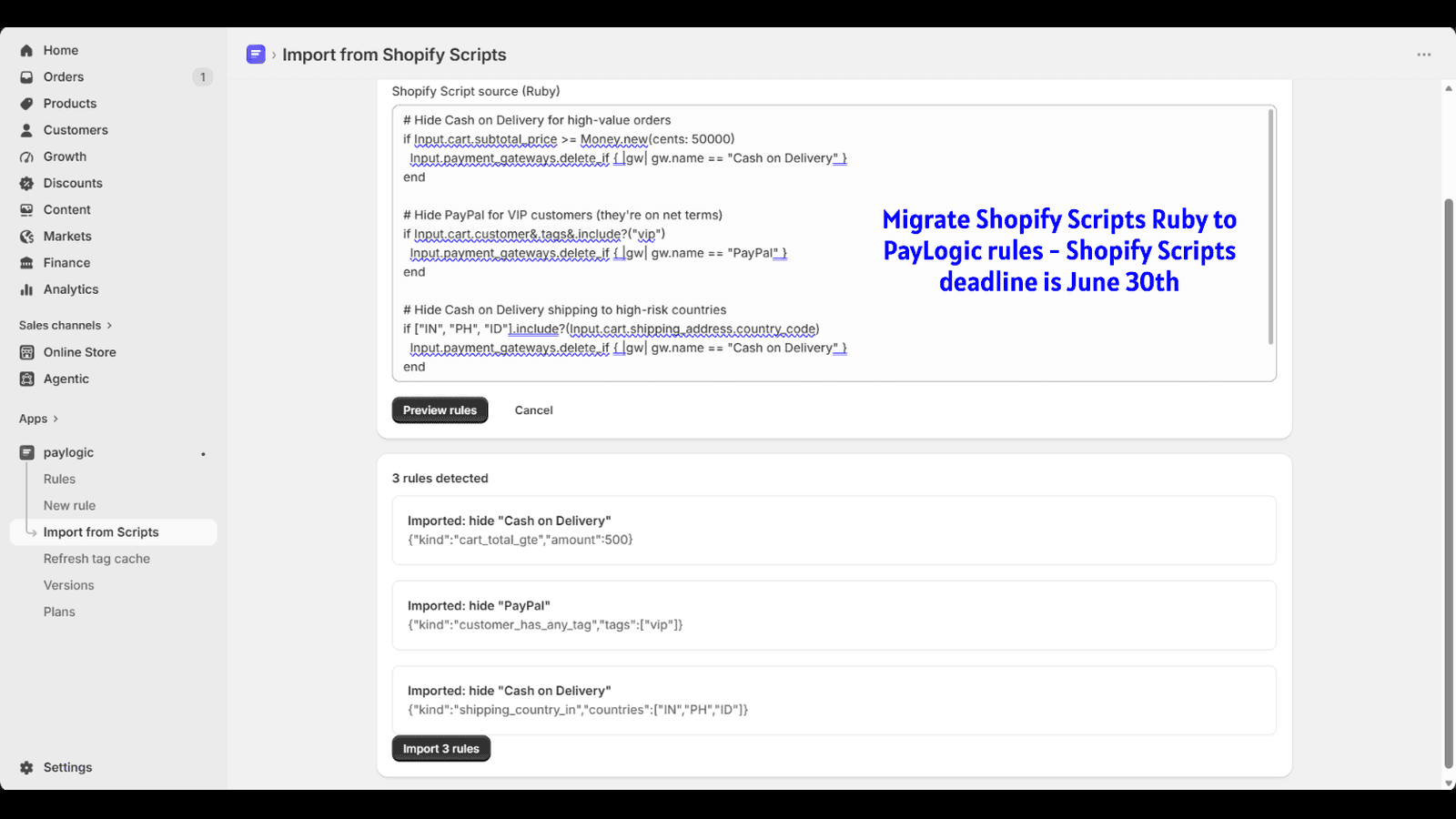Click the Growth icon
Viewport: 1456px width, 819px height.
click(26, 157)
